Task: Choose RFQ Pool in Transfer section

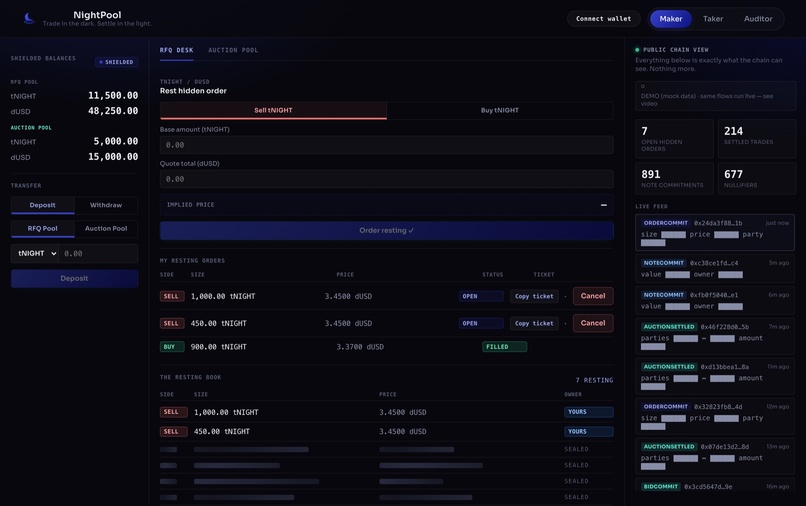Action: click(43, 228)
